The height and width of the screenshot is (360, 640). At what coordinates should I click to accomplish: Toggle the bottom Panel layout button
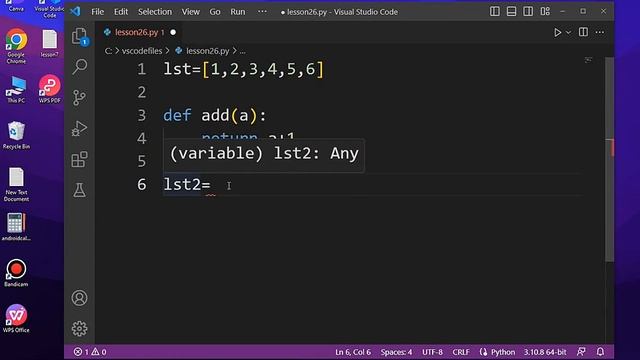pyautogui.click(x=511, y=11)
